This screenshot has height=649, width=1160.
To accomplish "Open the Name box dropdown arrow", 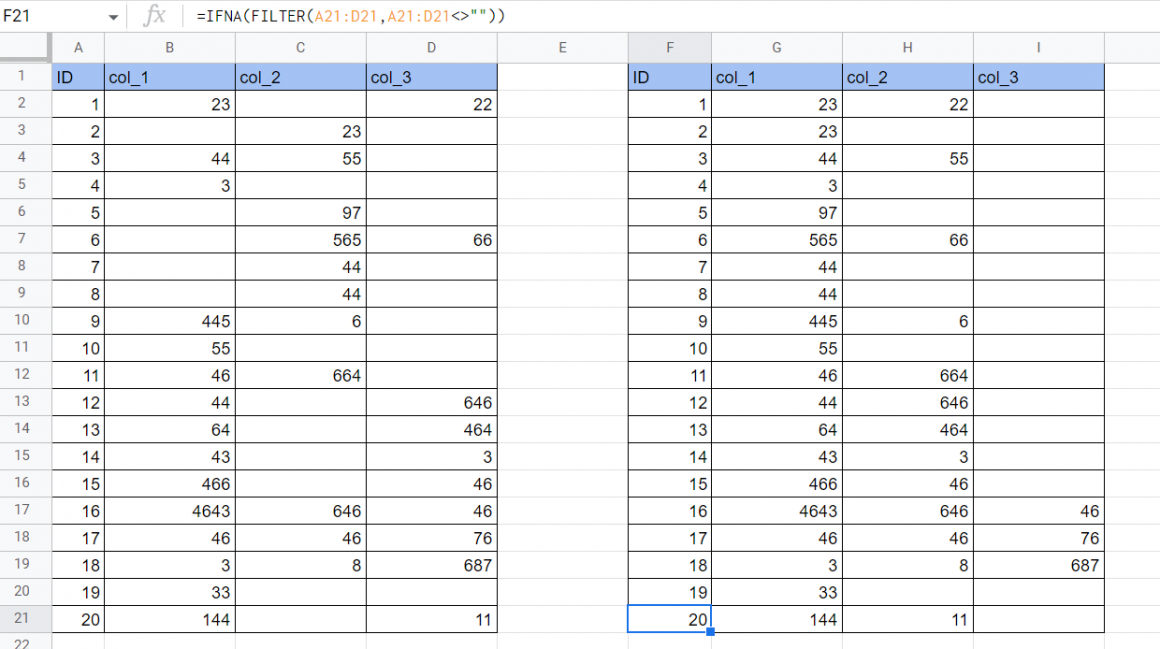I will tap(113, 16).
